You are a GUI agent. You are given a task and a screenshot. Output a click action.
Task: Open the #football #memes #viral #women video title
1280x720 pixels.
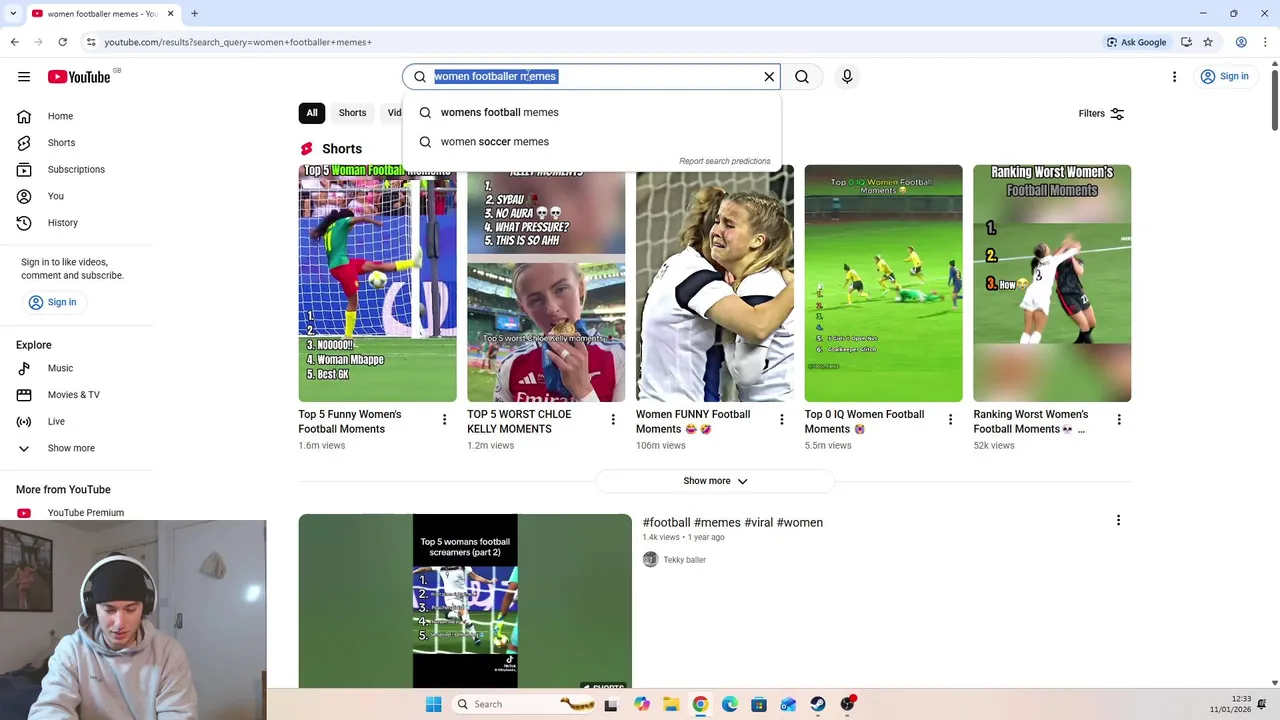click(733, 522)
